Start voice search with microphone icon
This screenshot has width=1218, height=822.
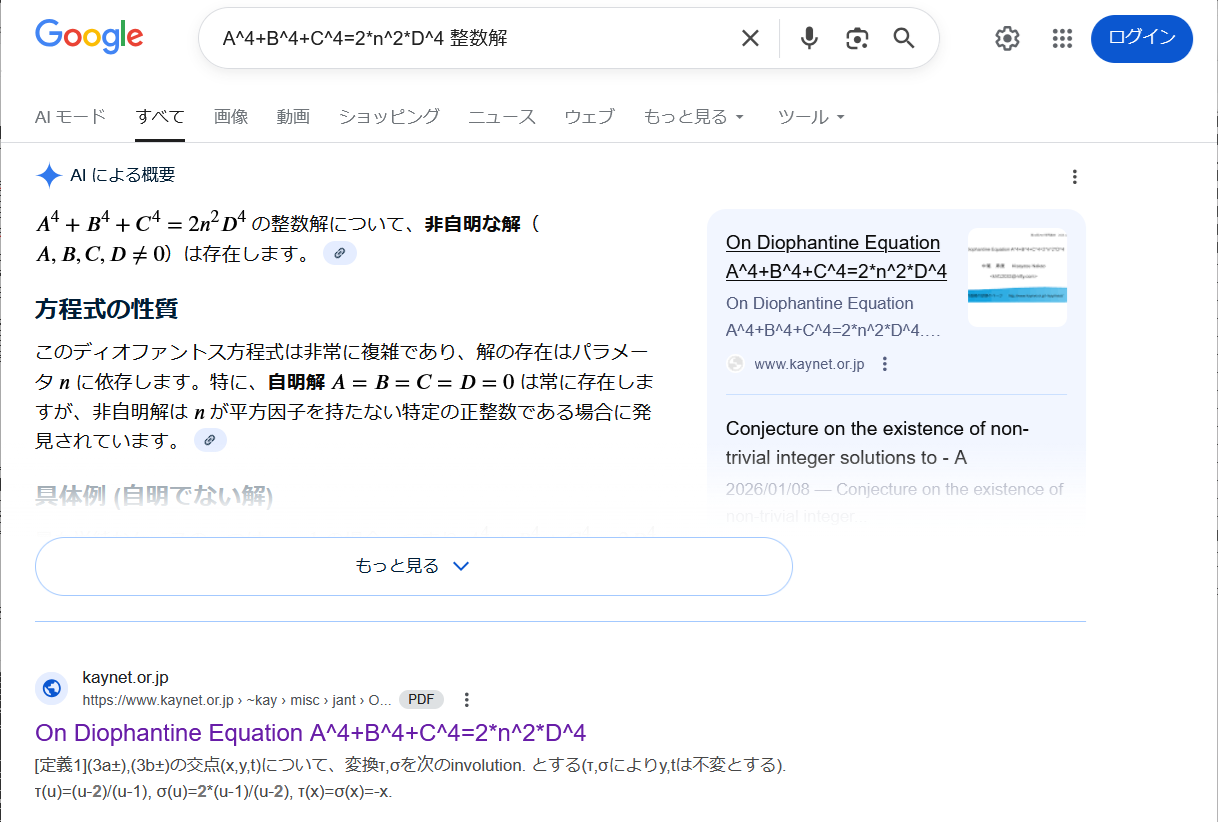pyautogui.click(x=809, y=38)
